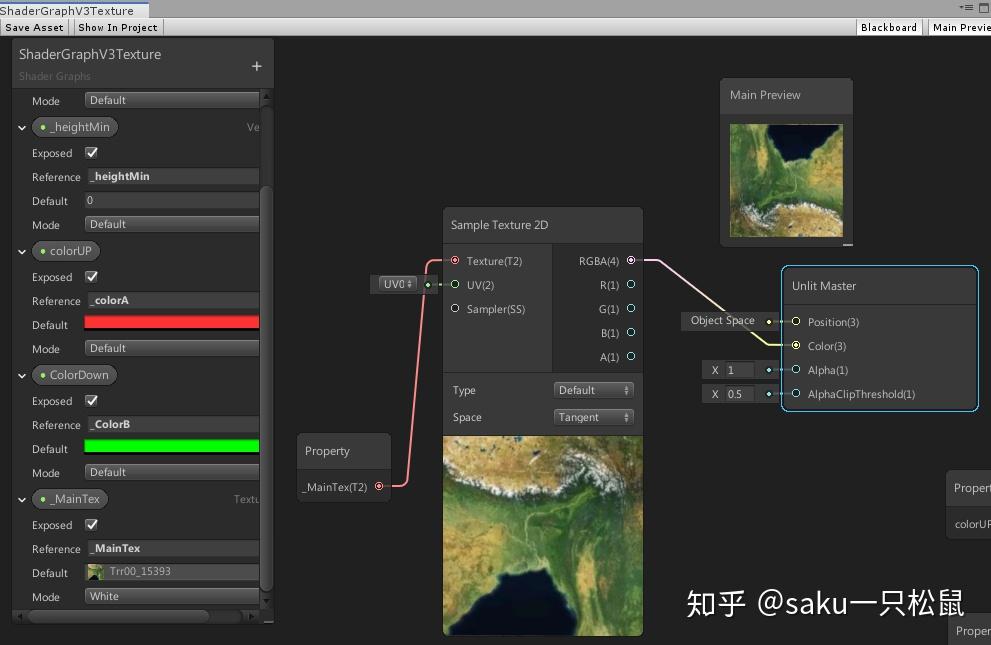Click the Position(3) port on Unlit Master

tap(794, 321)
